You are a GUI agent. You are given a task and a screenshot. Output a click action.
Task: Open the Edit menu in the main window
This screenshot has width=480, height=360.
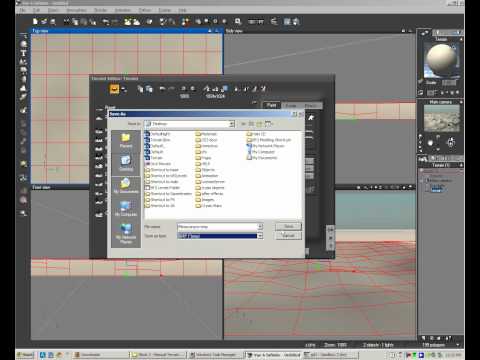coord(36,10)
